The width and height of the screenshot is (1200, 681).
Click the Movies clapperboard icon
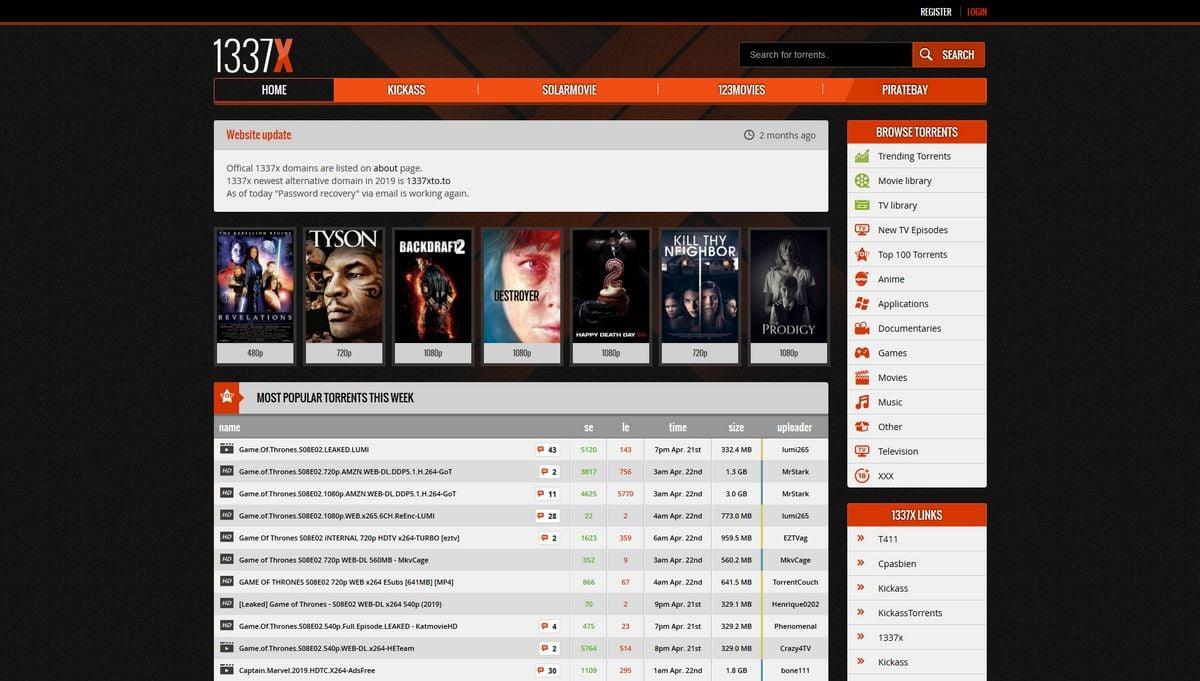pos(861,378)
